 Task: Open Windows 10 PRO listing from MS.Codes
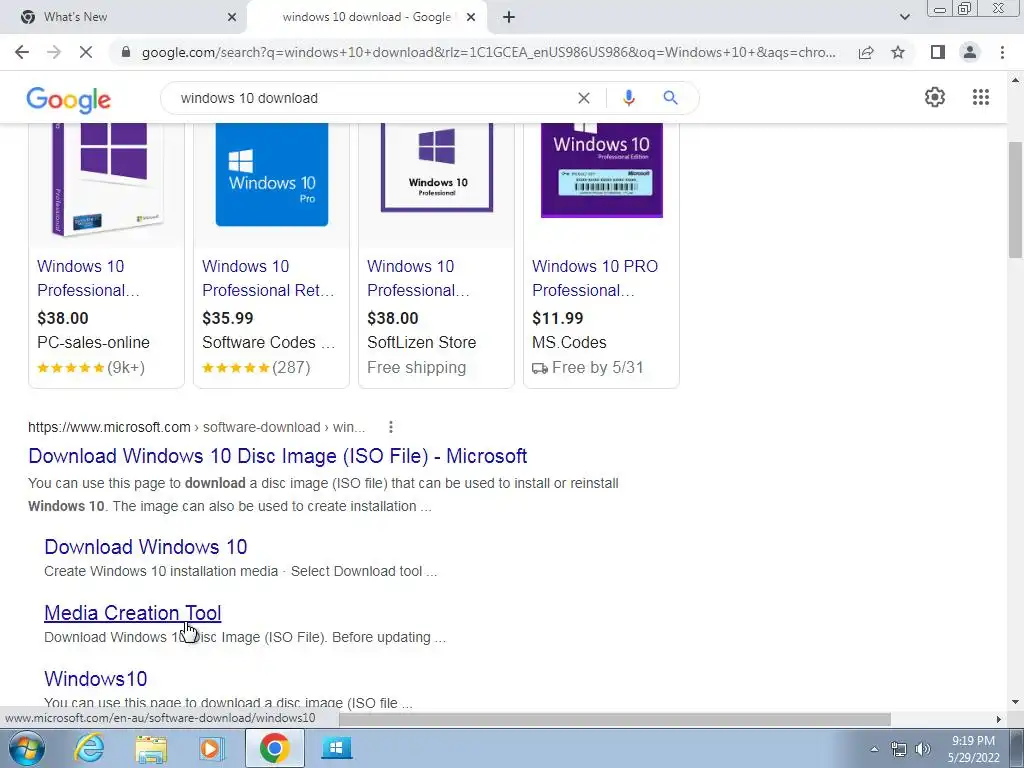pyautogui.click(x=595, y=278)
